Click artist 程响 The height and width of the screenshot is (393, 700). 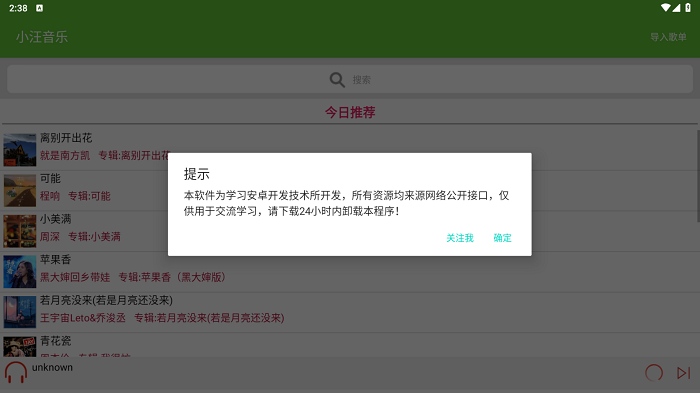tap(50, 196)
